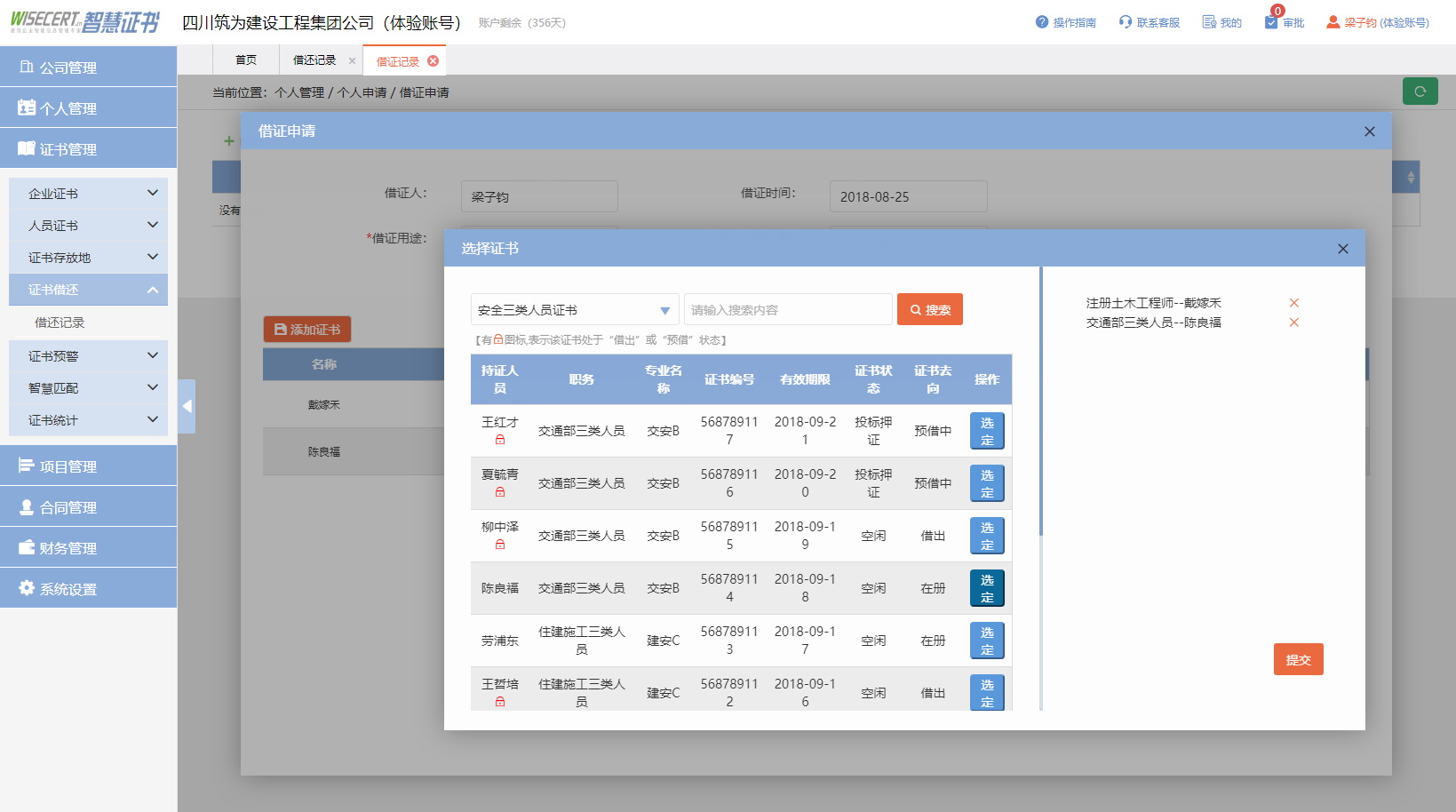
Task: Click 住建施工三类人员 in 劳浦东 row
Action: click(582, 641)
